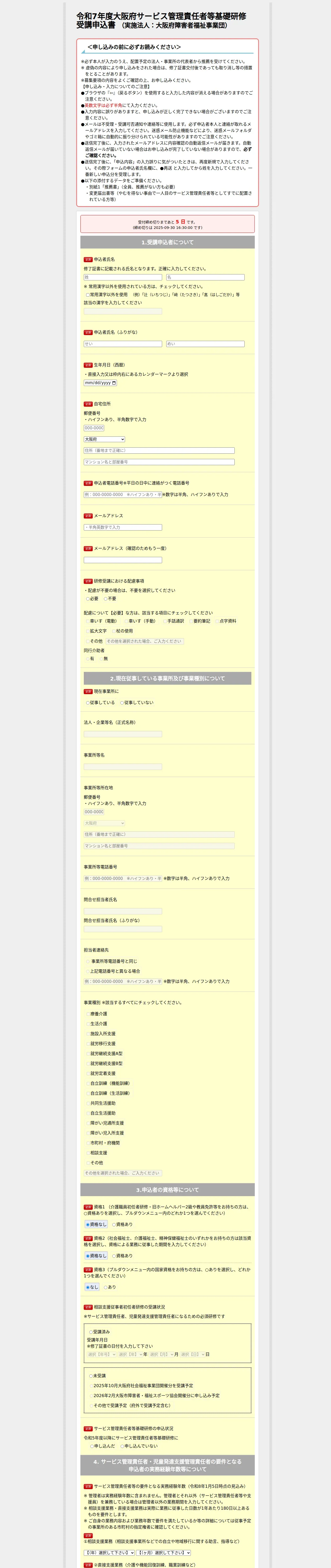This screenshot has width=331, height=1568.
Task: Click the home マンション名と部屋番号 field
Action: (159, 462)
